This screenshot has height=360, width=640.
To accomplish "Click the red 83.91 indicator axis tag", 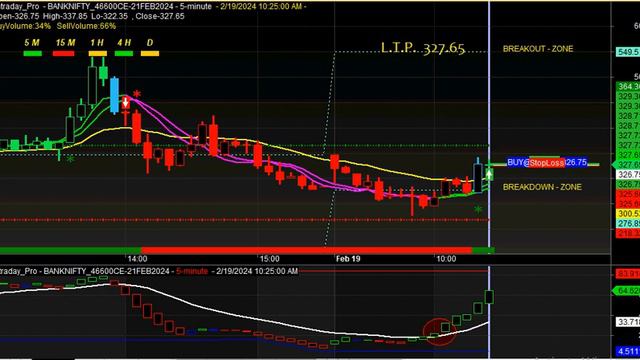I will tap(627, 273).
